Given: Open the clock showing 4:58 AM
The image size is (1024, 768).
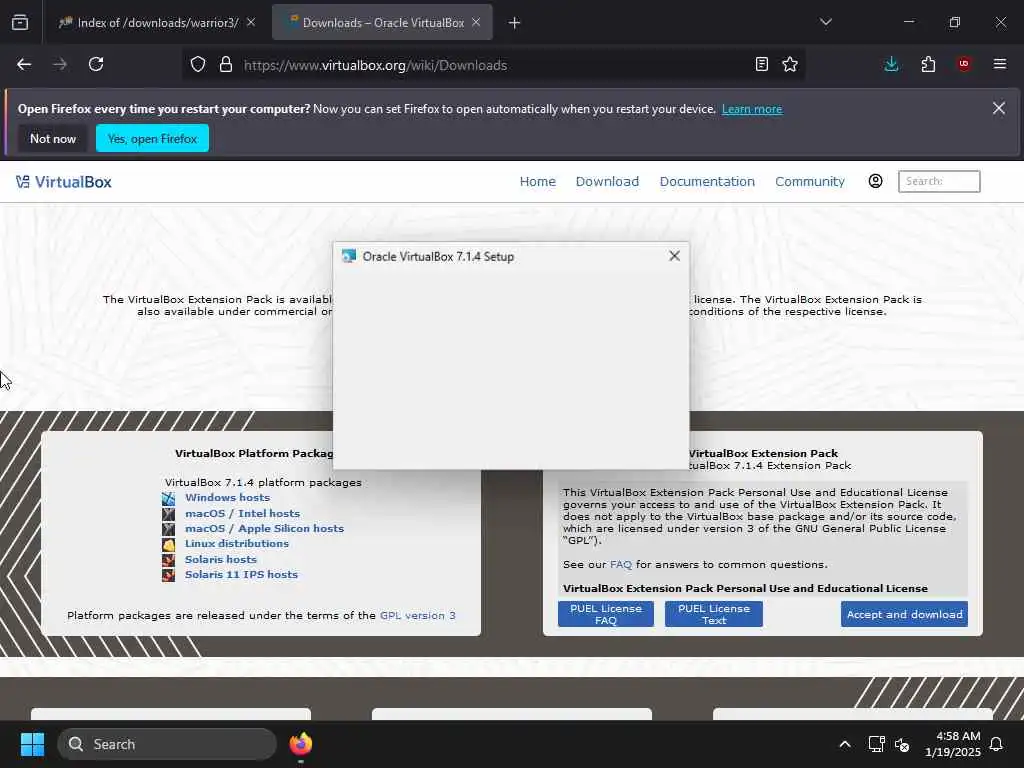Looking at the screenshot, I should [952, 744].
